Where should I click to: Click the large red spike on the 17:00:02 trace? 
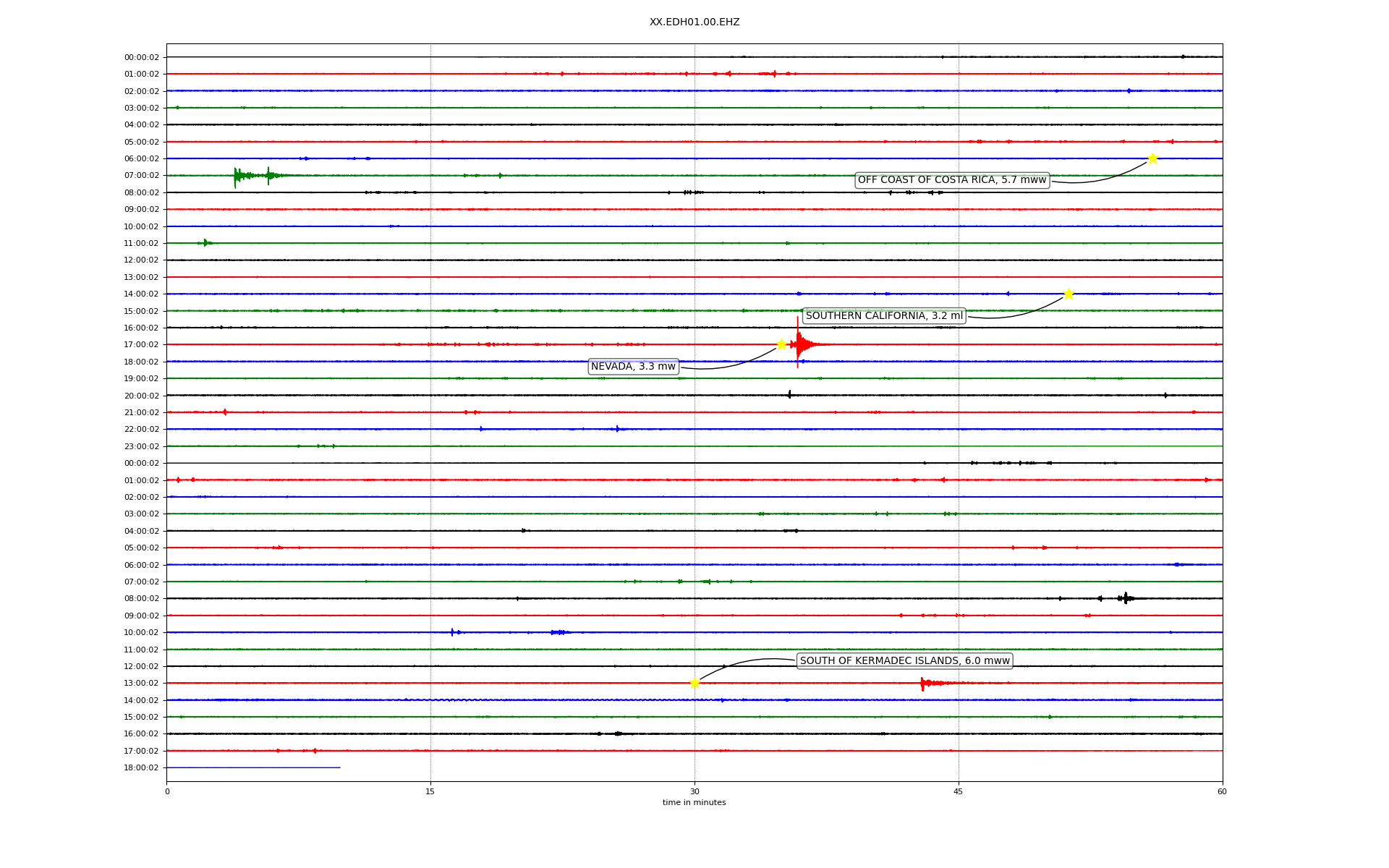click(798, 344)
